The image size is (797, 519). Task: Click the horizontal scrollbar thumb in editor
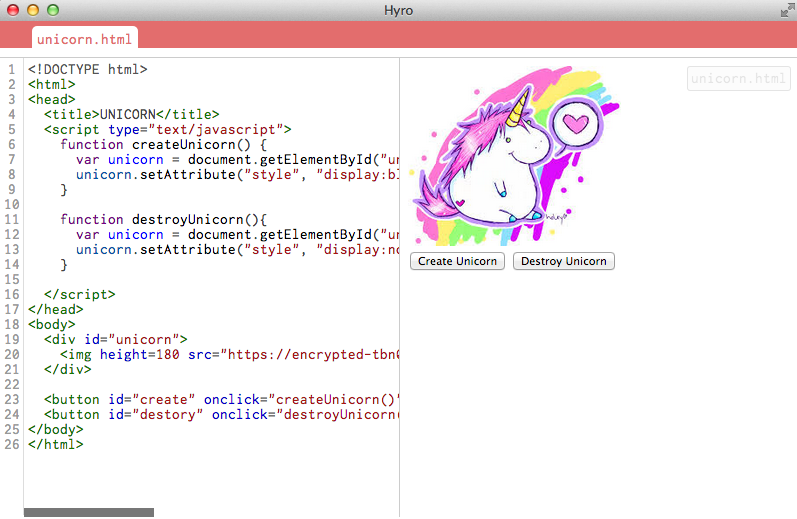coord(89,512)
